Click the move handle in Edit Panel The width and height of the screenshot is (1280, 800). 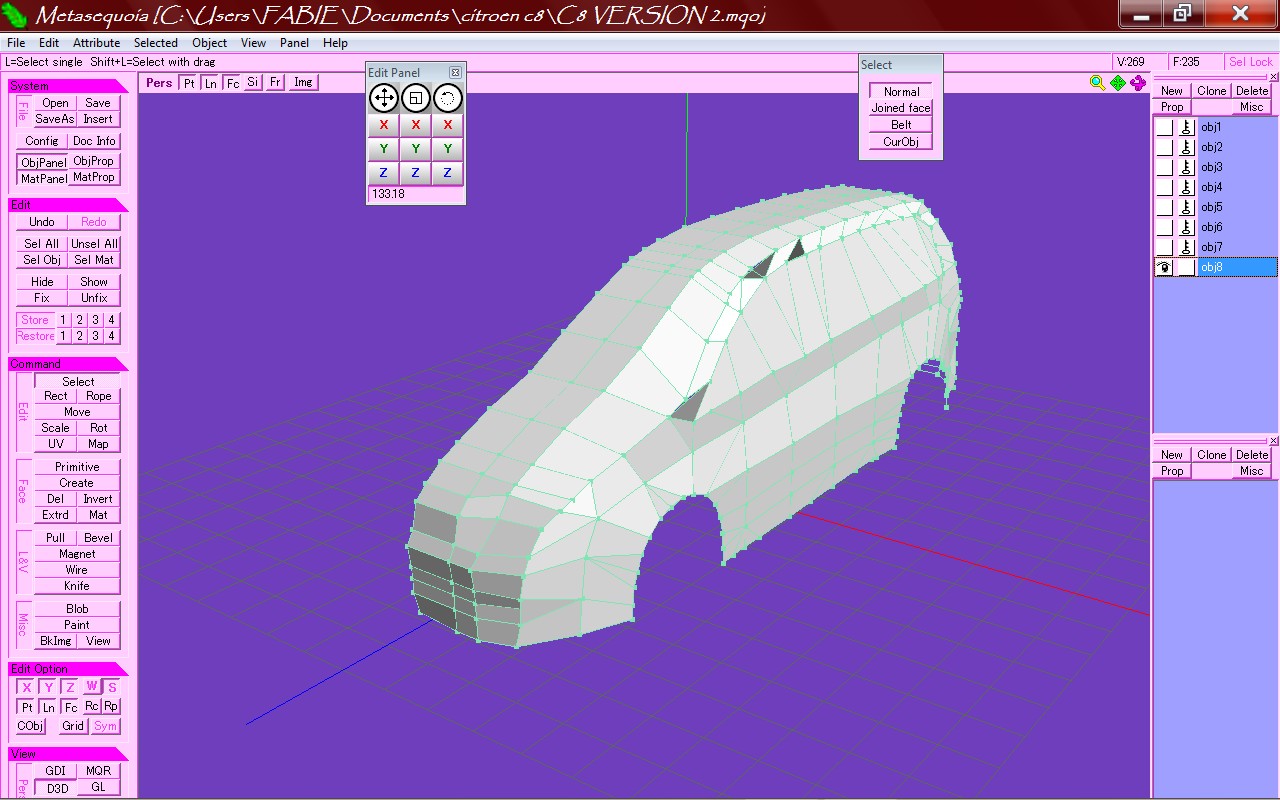coord(384,97)
